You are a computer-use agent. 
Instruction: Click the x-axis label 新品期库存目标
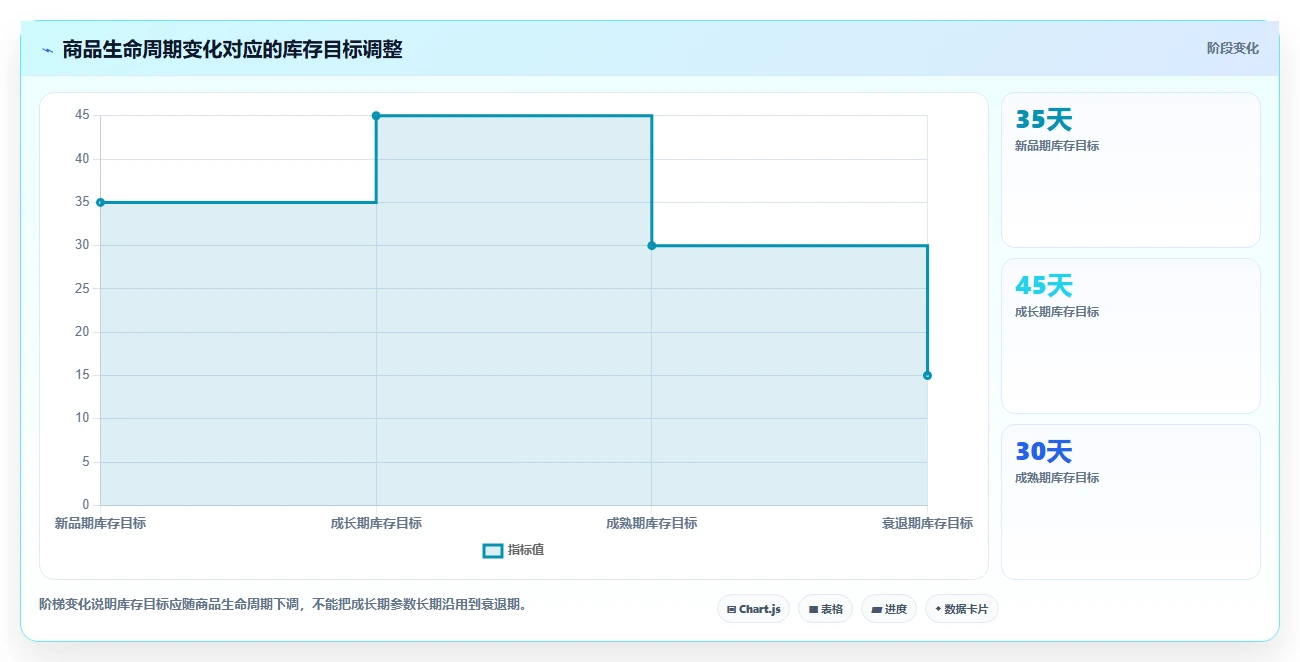(x=100, y=523)
